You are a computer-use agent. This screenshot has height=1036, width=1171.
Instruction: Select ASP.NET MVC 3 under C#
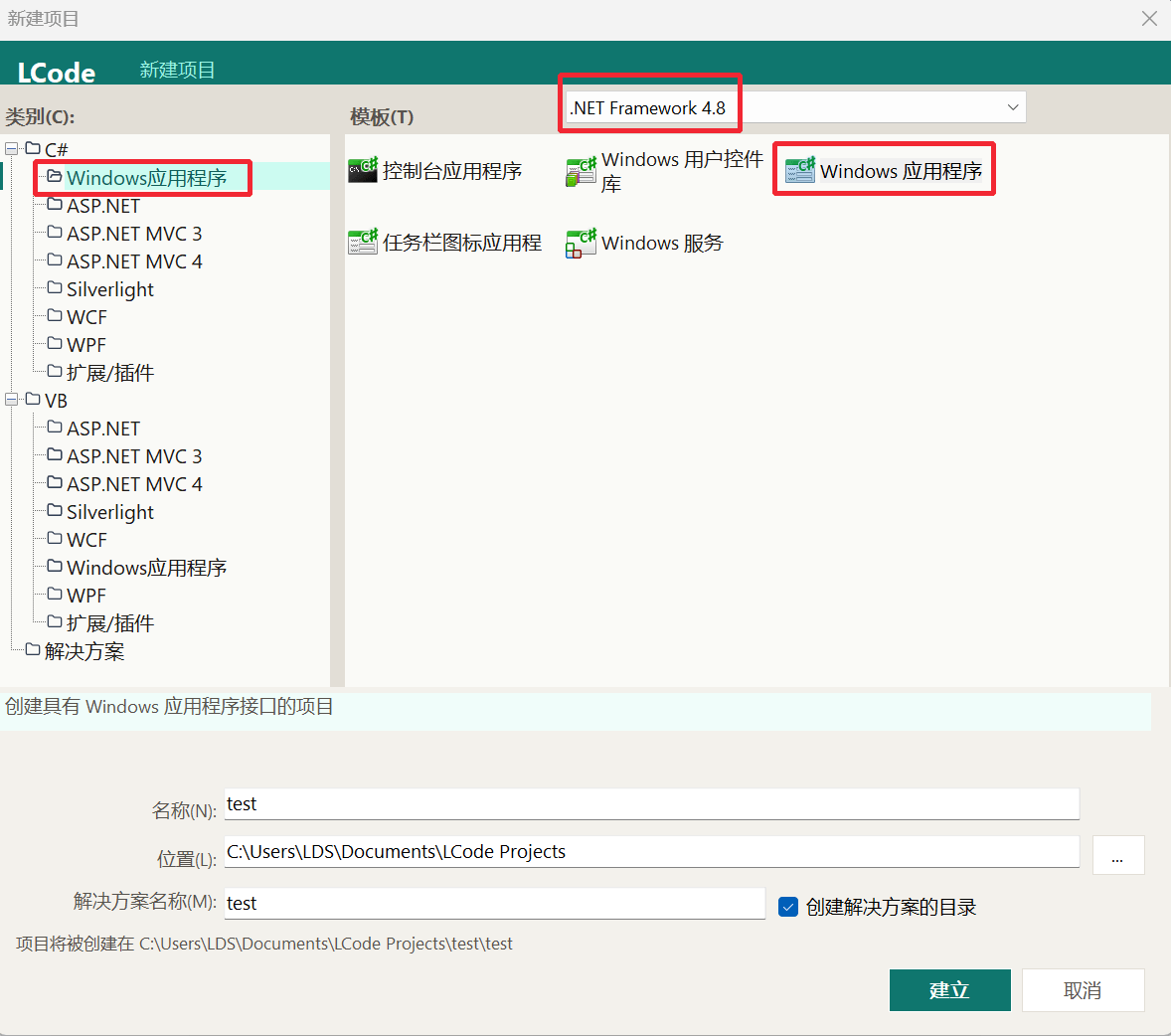pyautogui.click(x=134, y=234)
